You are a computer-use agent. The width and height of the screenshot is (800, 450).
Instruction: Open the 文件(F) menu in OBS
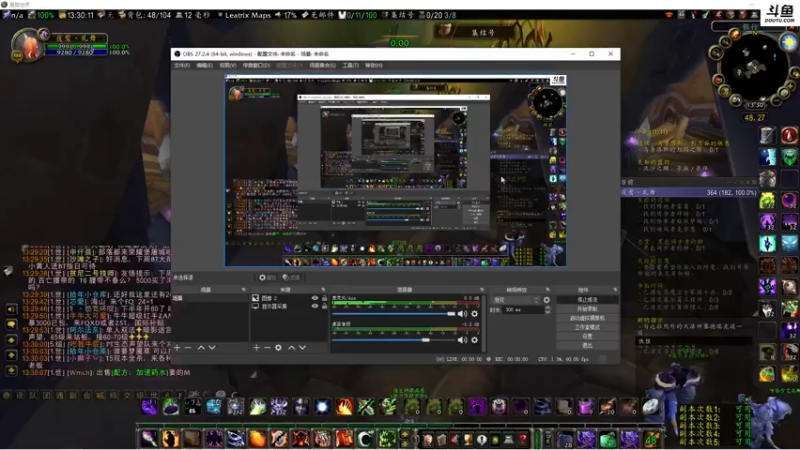click(x=182, y=65)
